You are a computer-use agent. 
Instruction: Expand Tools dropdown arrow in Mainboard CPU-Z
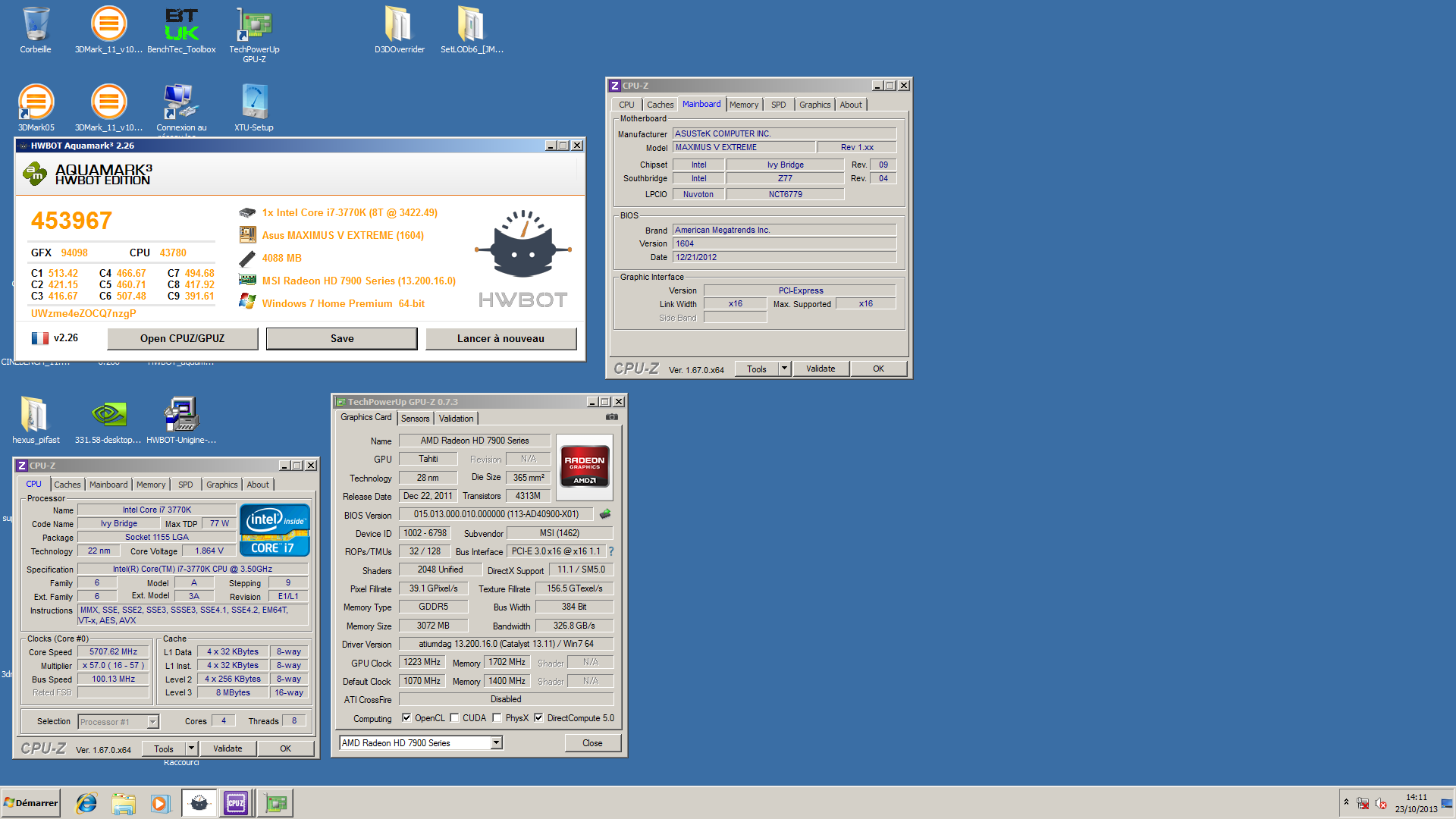(785, 369)
